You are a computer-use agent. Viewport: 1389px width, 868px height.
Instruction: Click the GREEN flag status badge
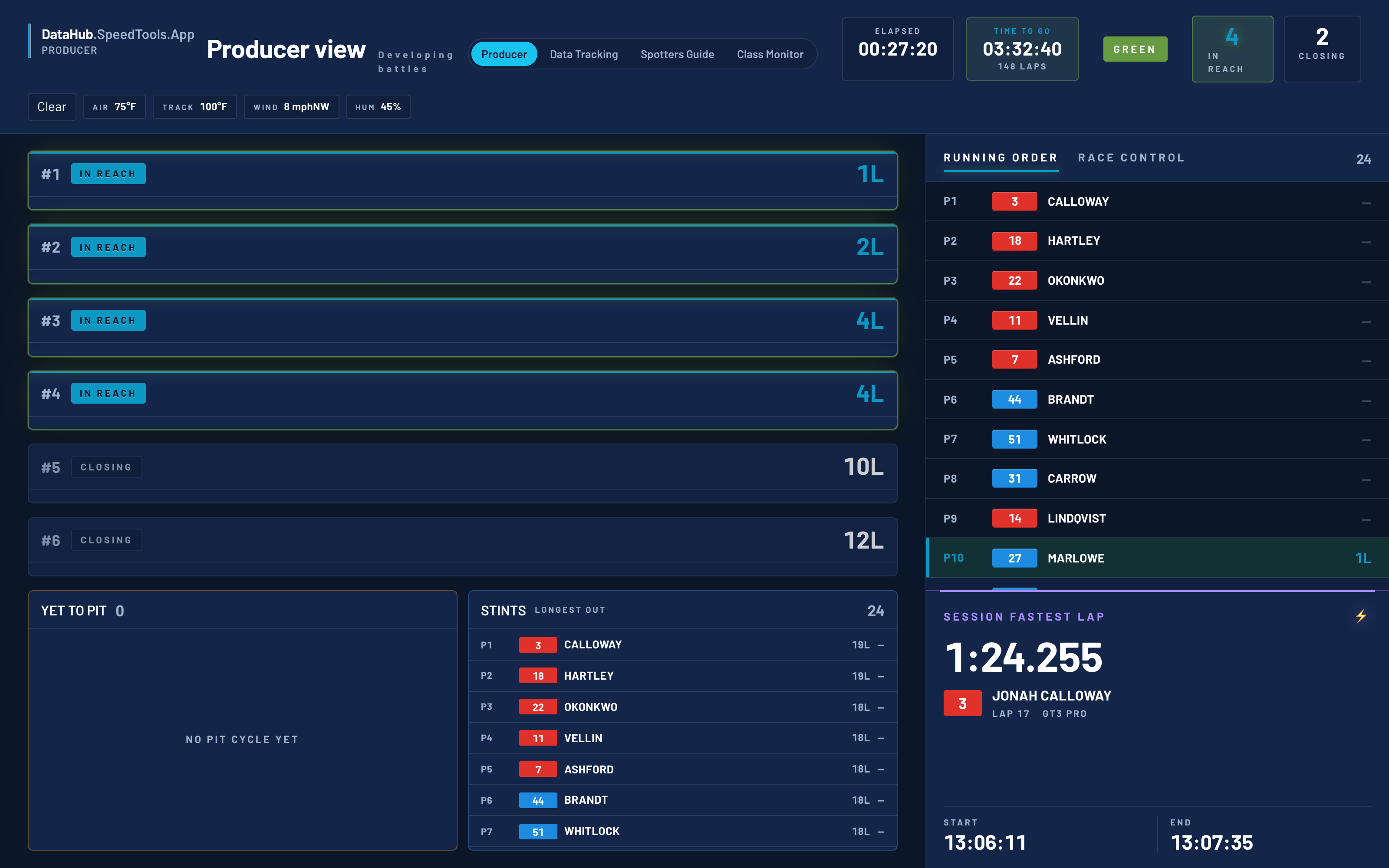[x=1135, y=49]
